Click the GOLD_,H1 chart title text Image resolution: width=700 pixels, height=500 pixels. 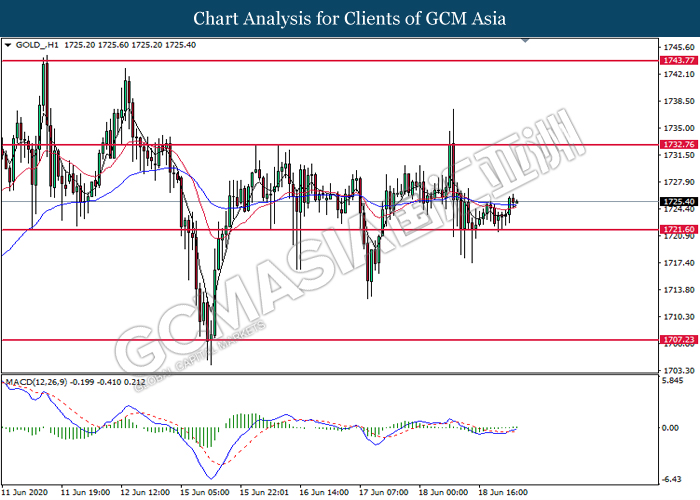tap(37, 45)
